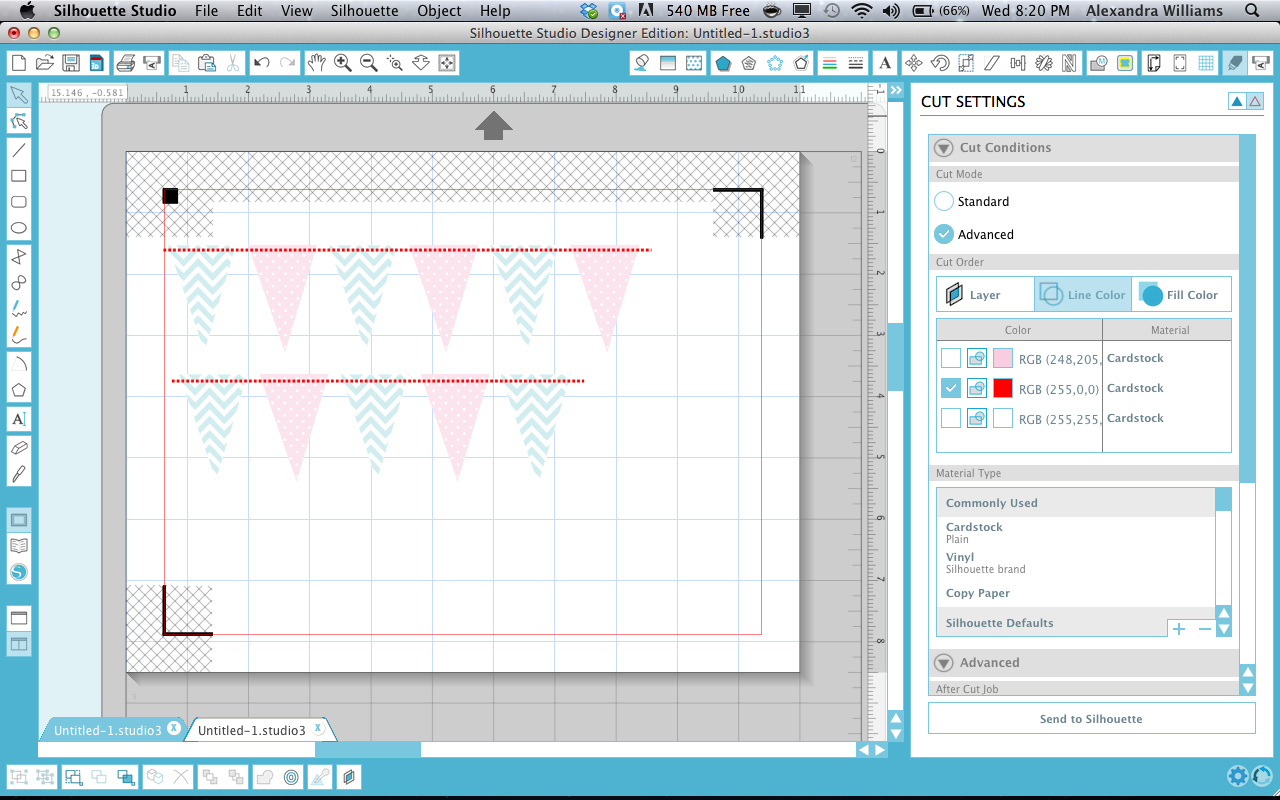This screenshot has height=800, width=1280.
Task: Open the Text Style window
Action: pyautogui.click(x=885, y=63)
